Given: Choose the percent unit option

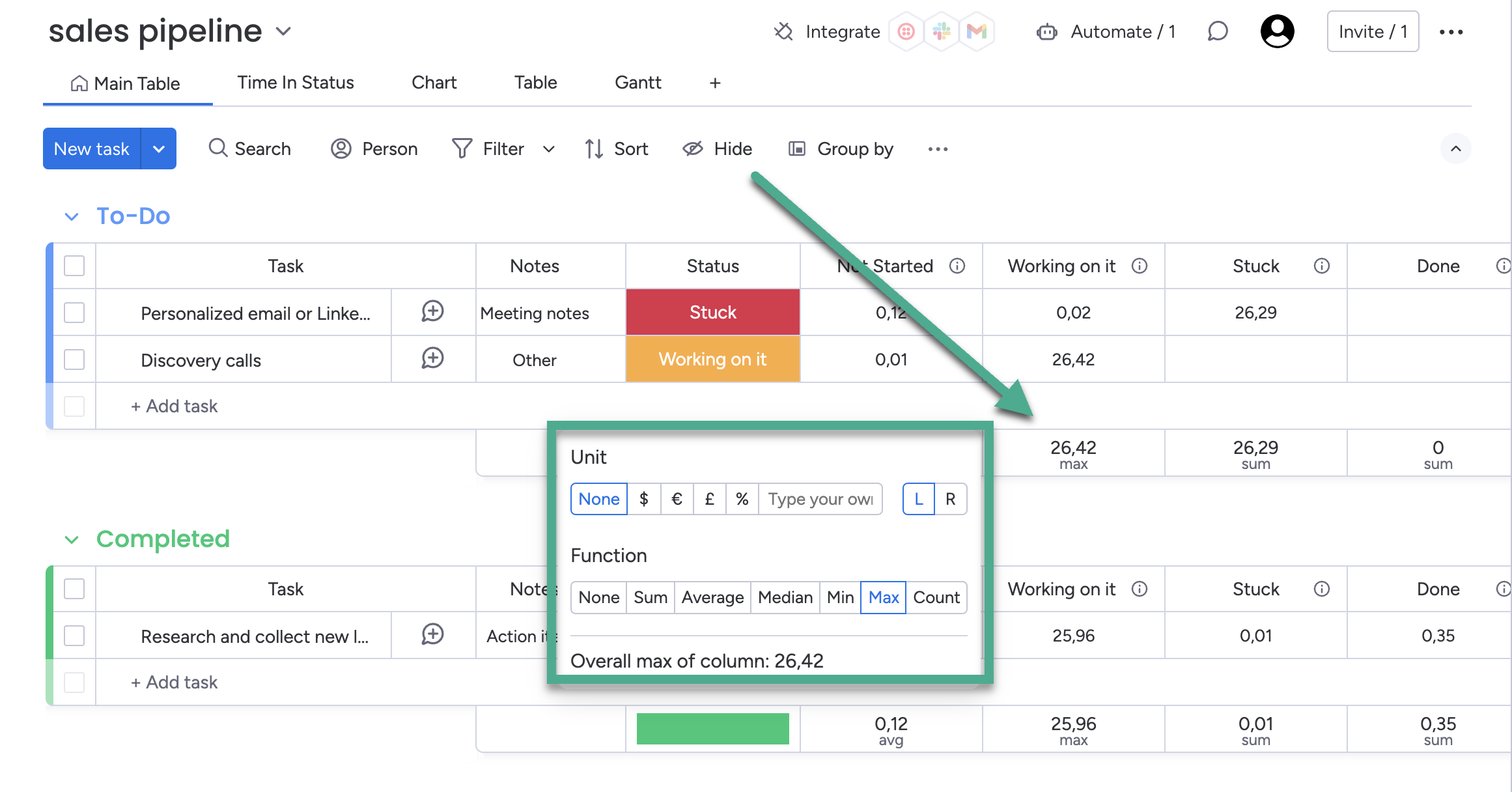Looking at the screenshot, I should [742, 499].
